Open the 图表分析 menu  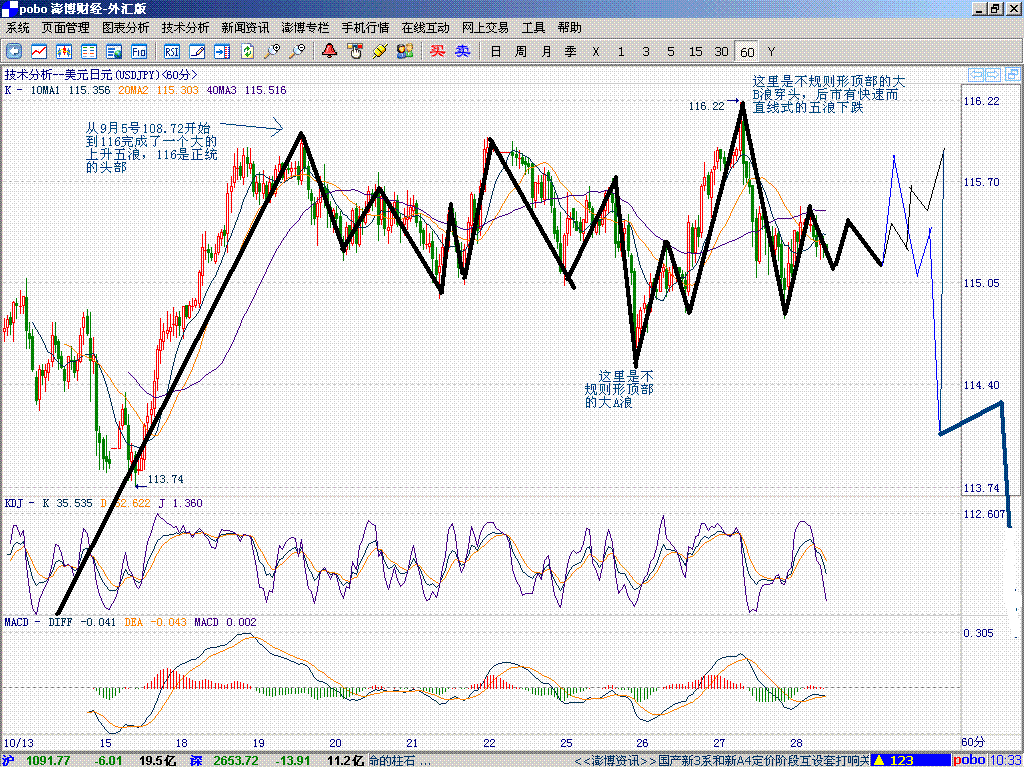pyautogui.click(x=125, y=28)
